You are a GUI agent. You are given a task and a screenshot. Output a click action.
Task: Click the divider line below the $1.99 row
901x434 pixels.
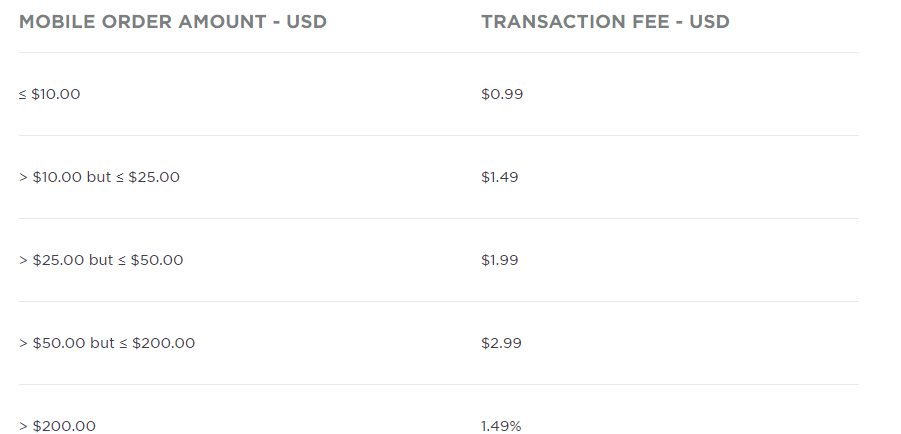coord(438,301)
